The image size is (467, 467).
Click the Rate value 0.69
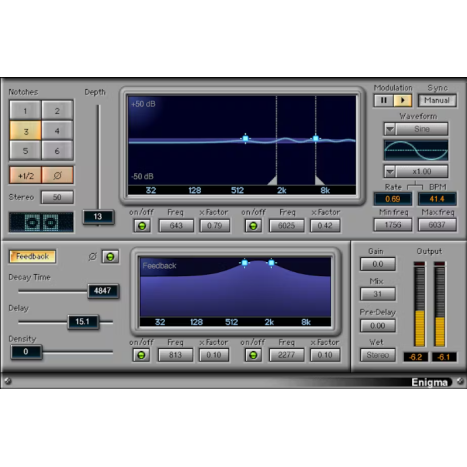[393, 199]
